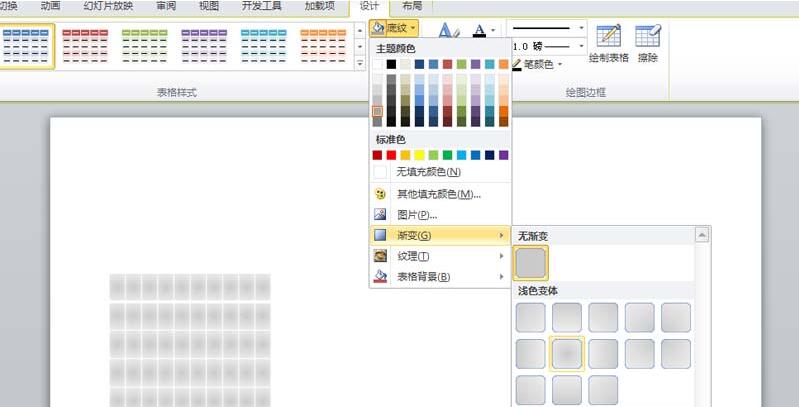Select the highlighted 渐变 gradient menu item
The width and height of the screenshot is (799, 407).
pyautogui.click(x=440, y=235)
